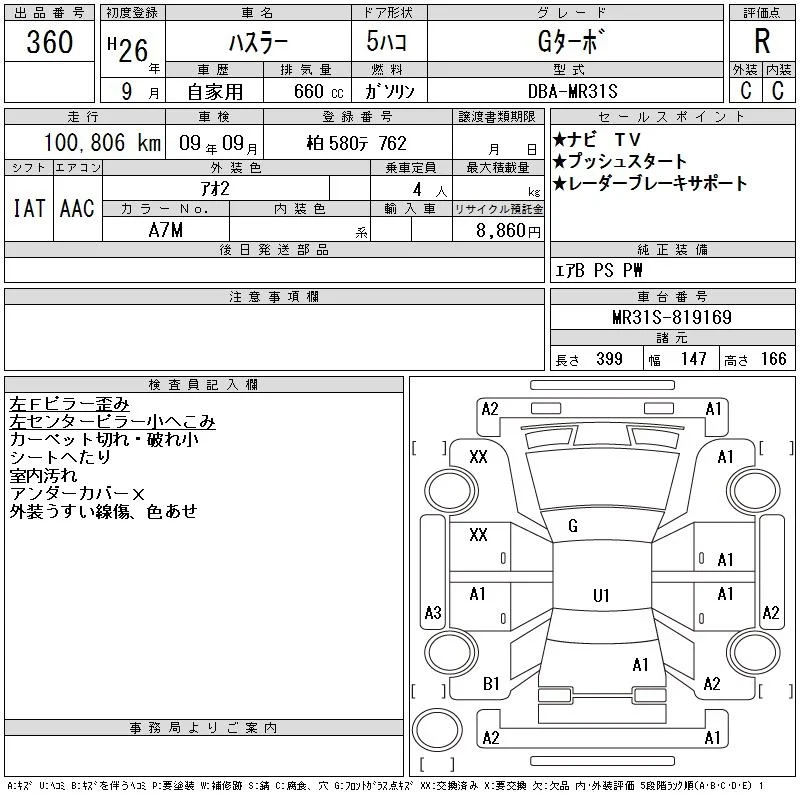Click the front right wheel circle
The height and width of the screenshot is (800, 800).
[753, 491]
